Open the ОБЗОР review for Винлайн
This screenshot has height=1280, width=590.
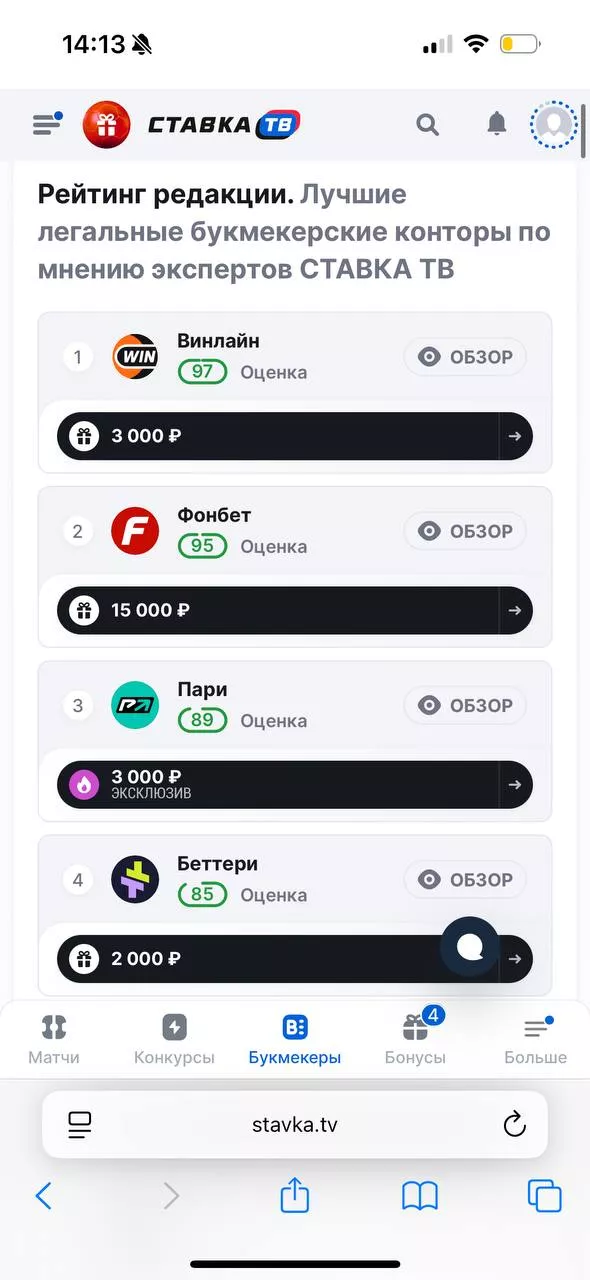[464, 356]
